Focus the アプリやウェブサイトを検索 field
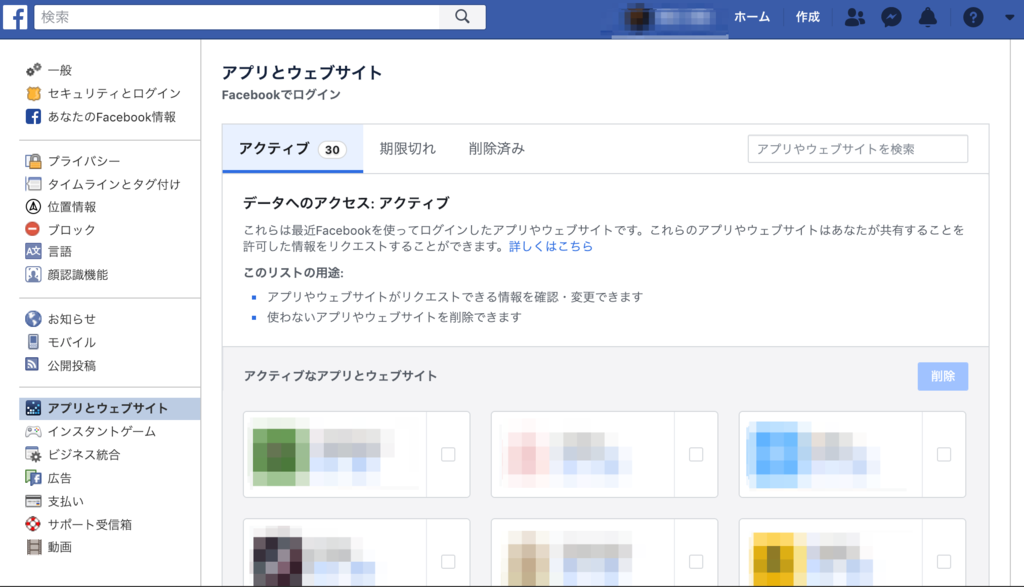1024x587 pixels. pyautogui.click(x=857, y=149)
